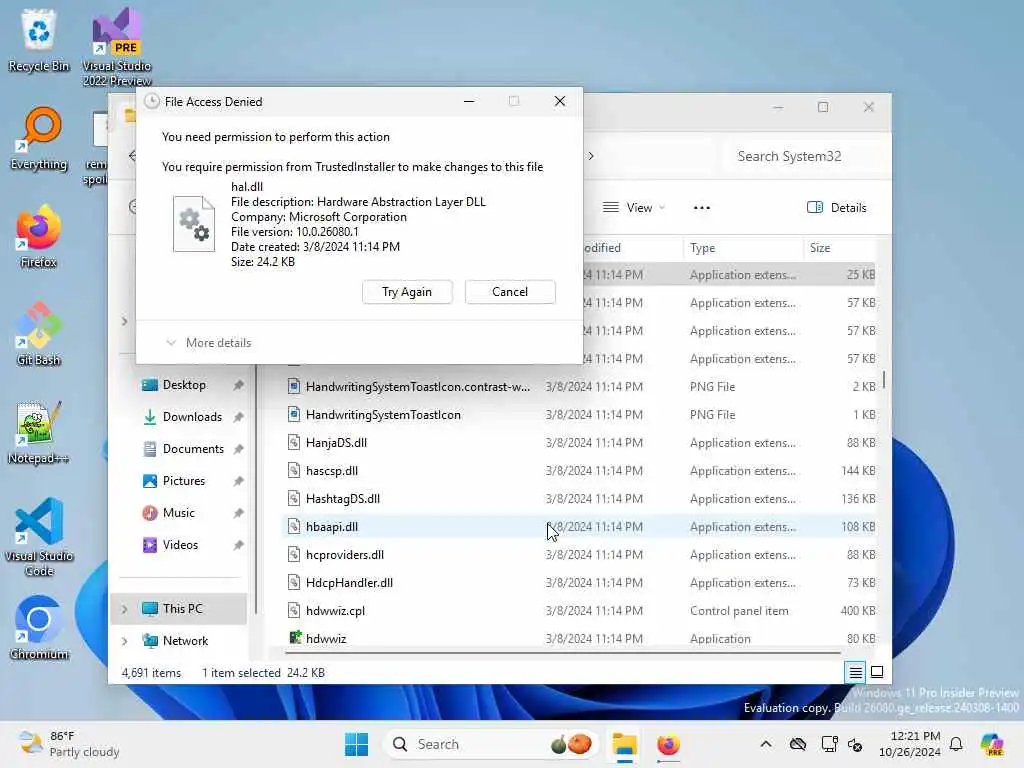Viewport: 1024px width, 768px height.
Task: Open the weather widget showing 86°F
Action: (x=69, y=744)
